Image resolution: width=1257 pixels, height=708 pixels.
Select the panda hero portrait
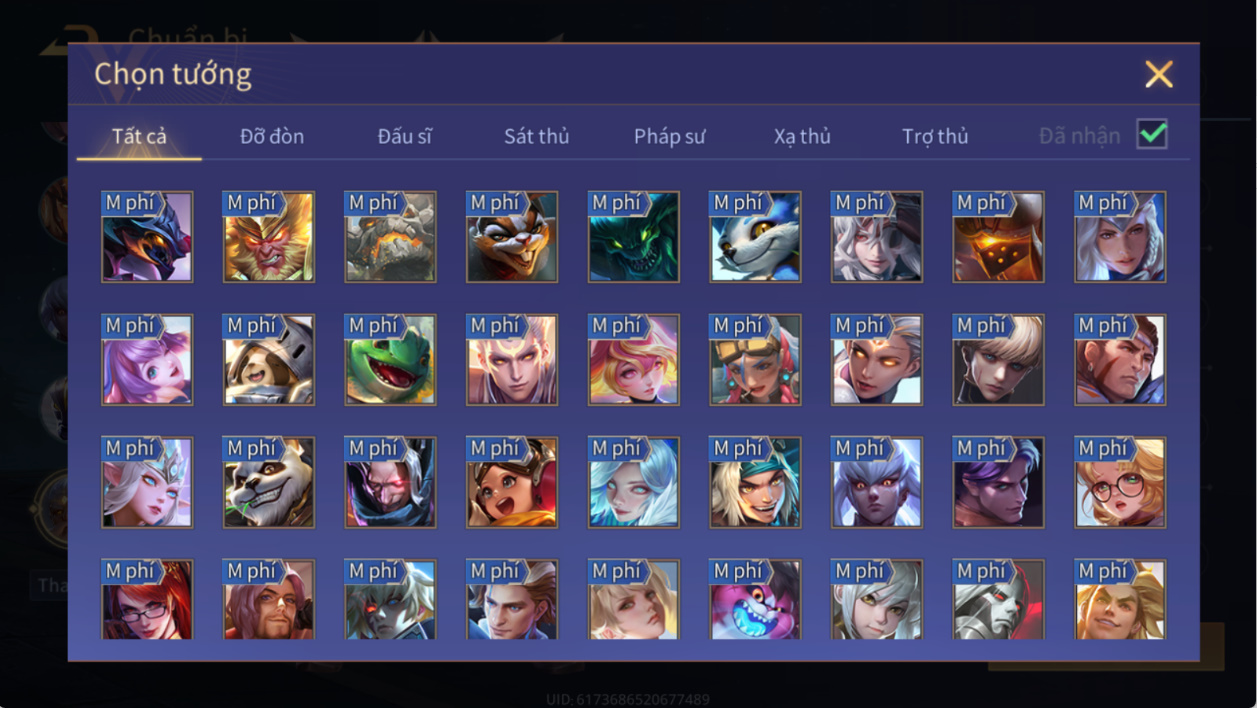coord(268,482)
